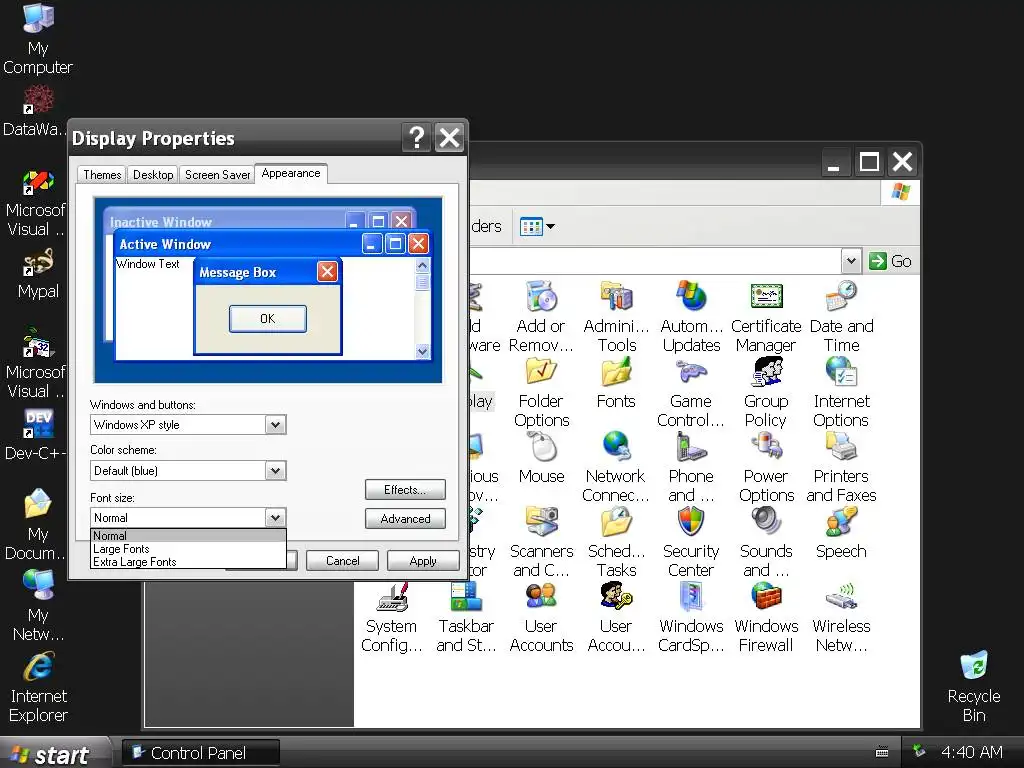The width and height of the screenshot is (1024, 768).
Task: Open Scanners and Cameras icon
Action: pos(541,543)
